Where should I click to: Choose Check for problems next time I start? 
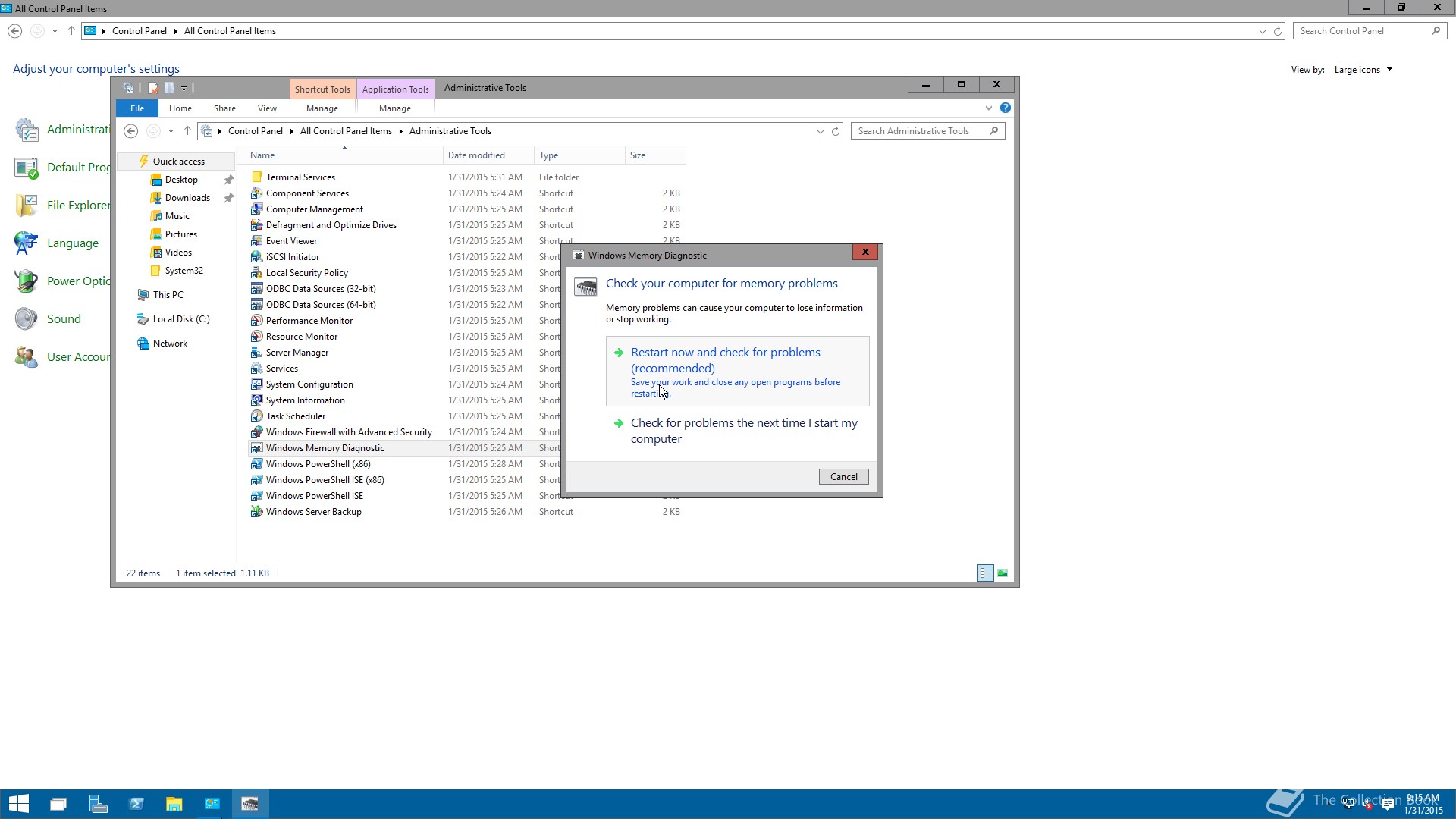pos(737,431)
